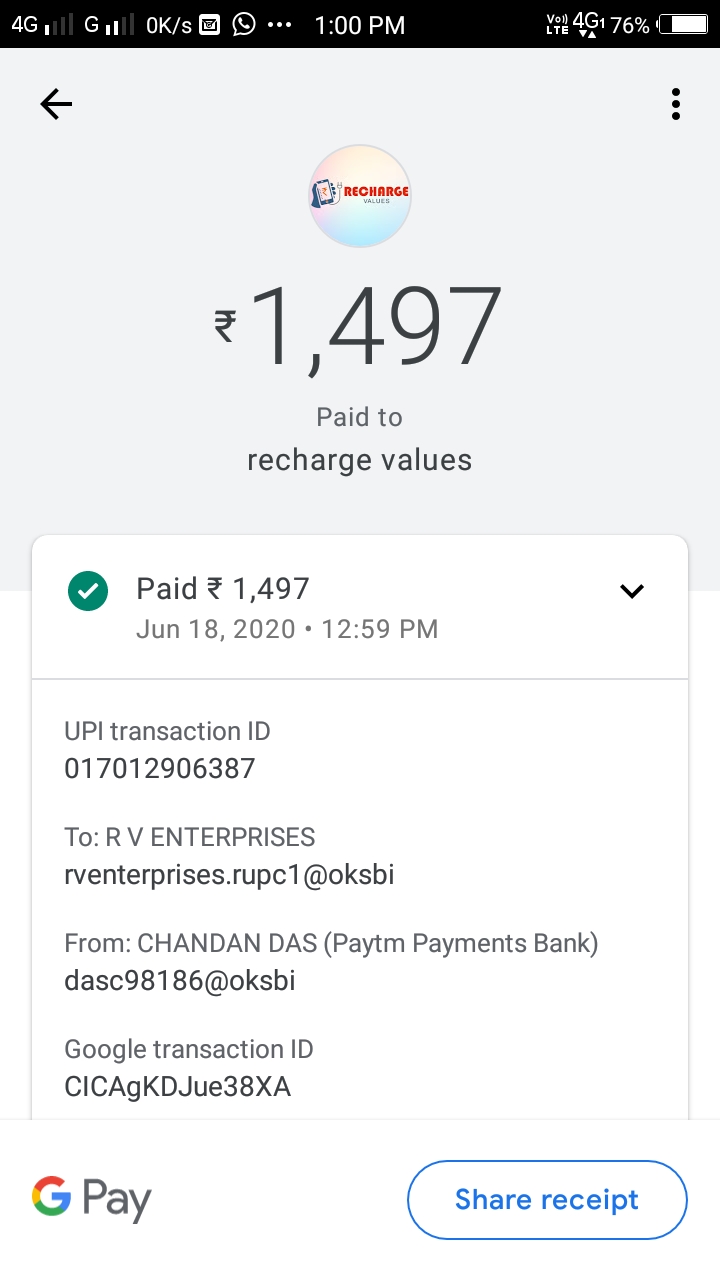Select the UPI transaction ID number
This screenshot has width=720, height=1280.
click(x=160, y=768)
